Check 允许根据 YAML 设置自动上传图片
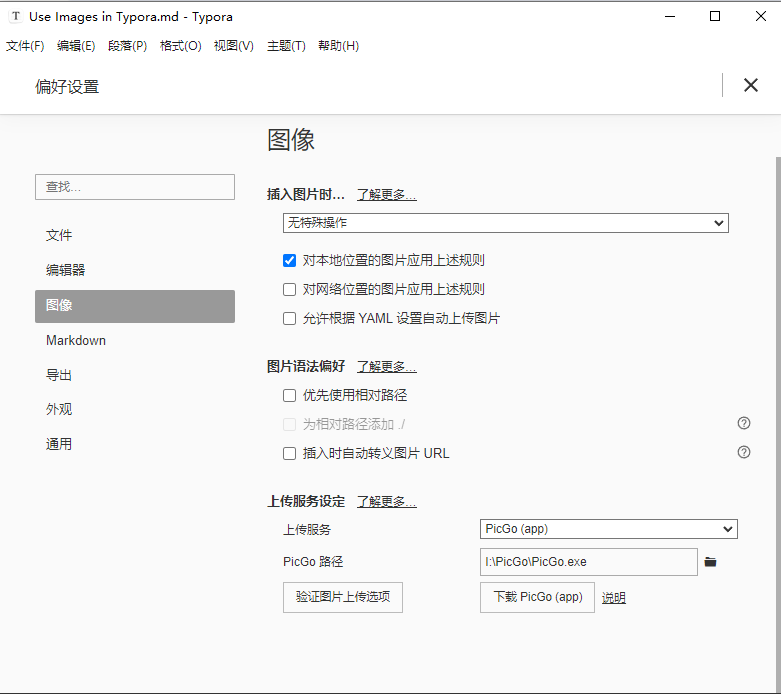The width and height of the screenshot is (781, 694). click(290, 318)
